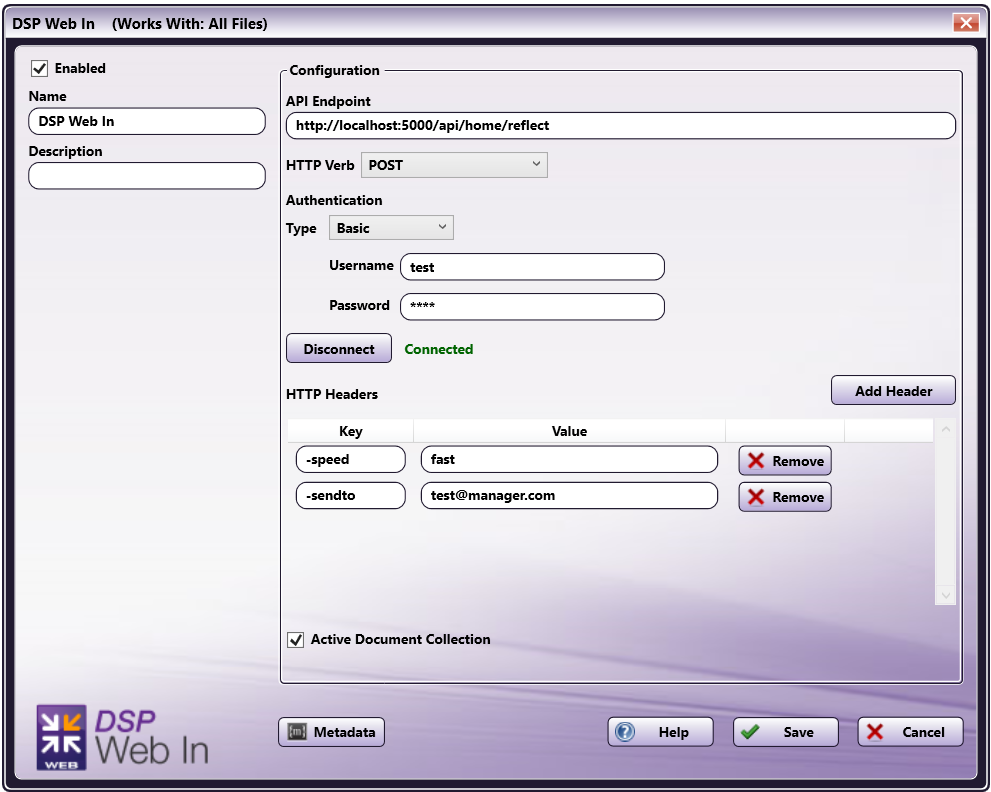
Task: Open Help via the question mark icon
Action: (x=625, y=731)
